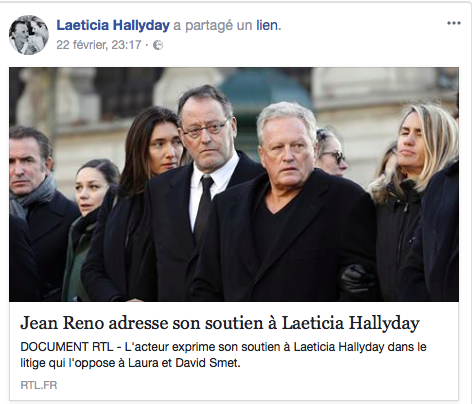This screenshot has height=404, width=474.
Task: Click the globe public audience icon
Action: (x=158, y=45)
